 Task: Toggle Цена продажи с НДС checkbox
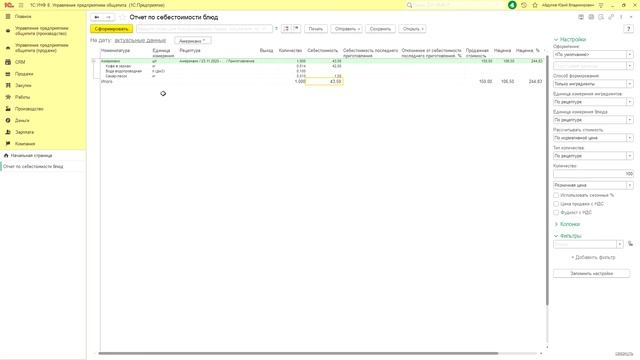[x=556, y=204]
